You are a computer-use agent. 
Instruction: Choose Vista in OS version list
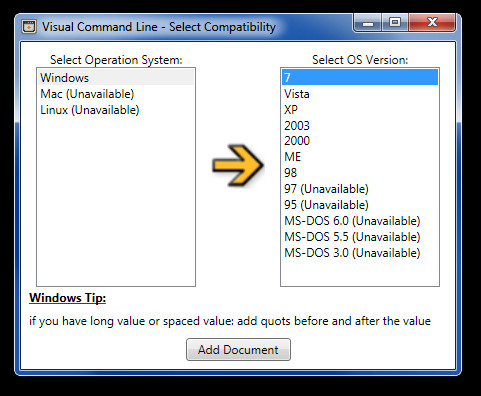[360, 94]
